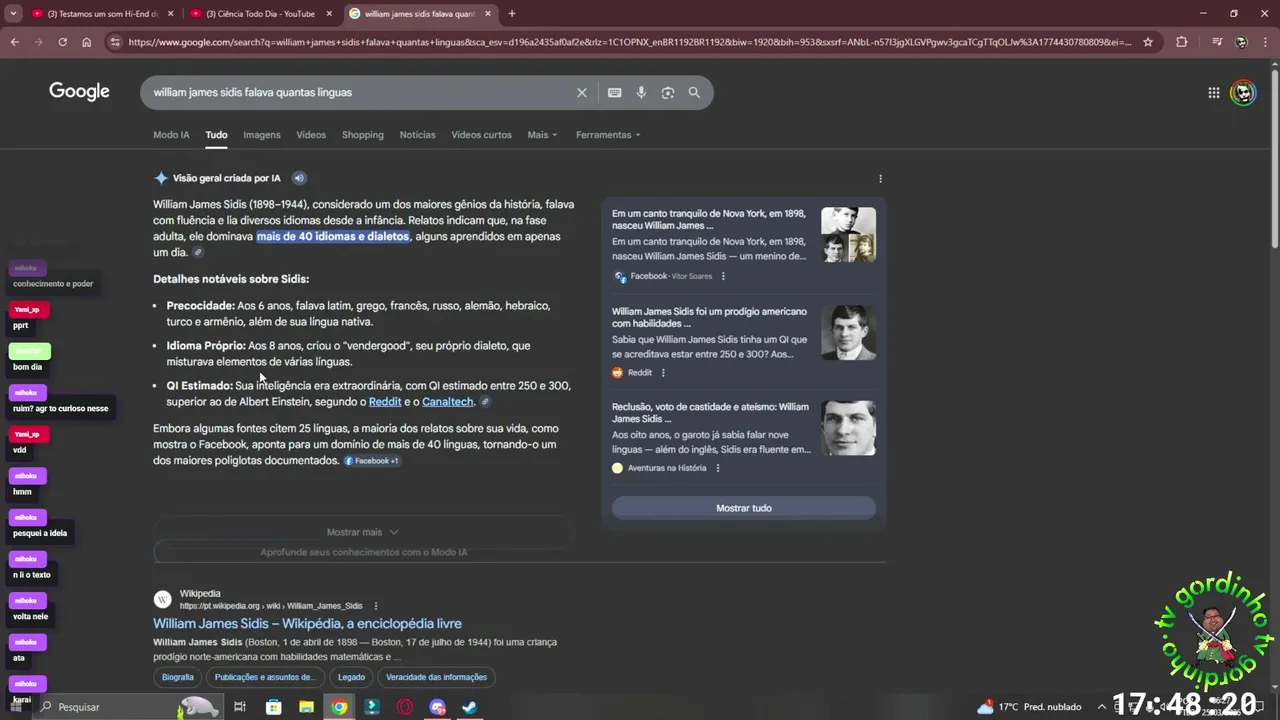Select the Vídeos curtos search tab
Screen dimensions: 1280x720
pyautogui.click(x=481, y=135)
